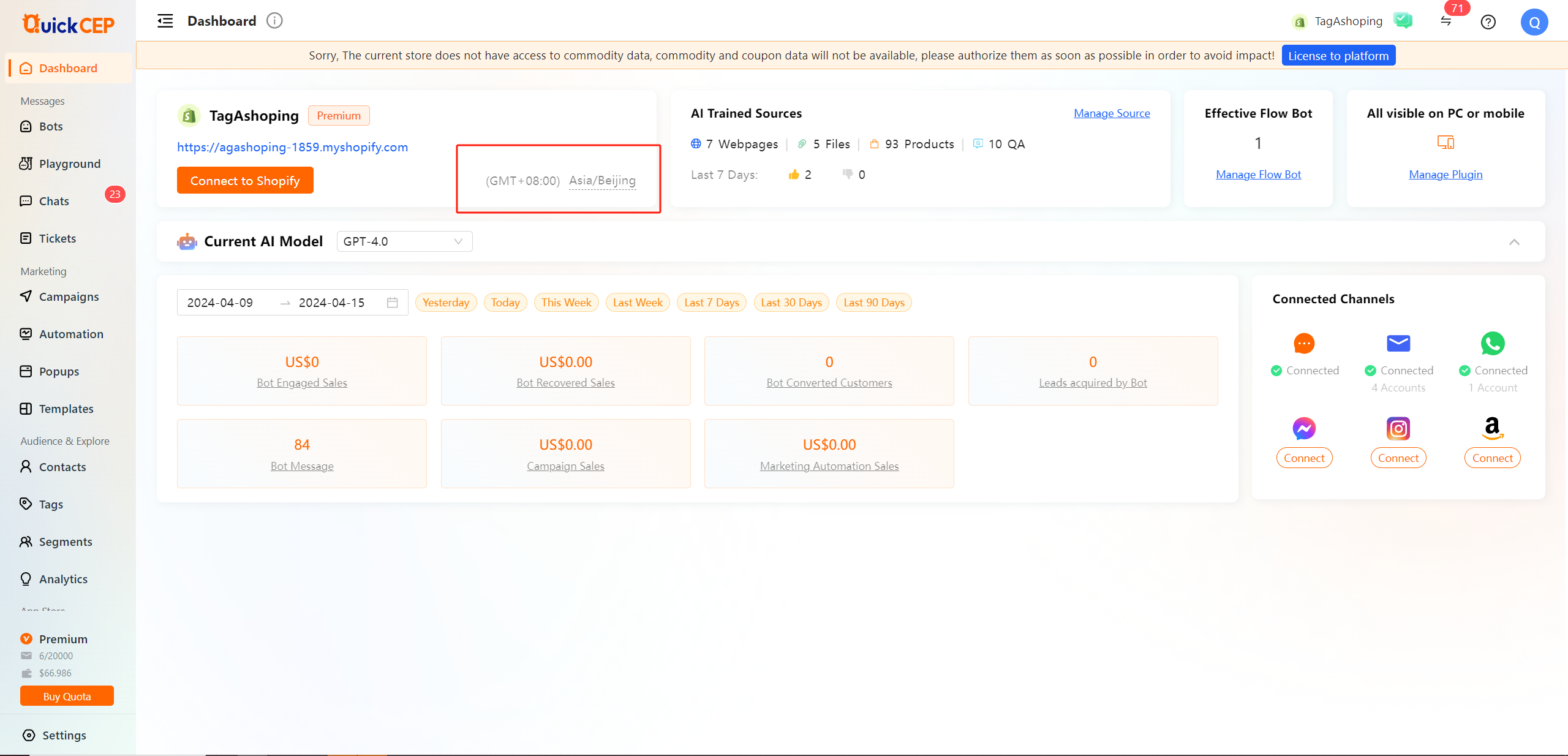Collapse the Current AI Model panel
1568x756 pixels.
coord(1514,241)
